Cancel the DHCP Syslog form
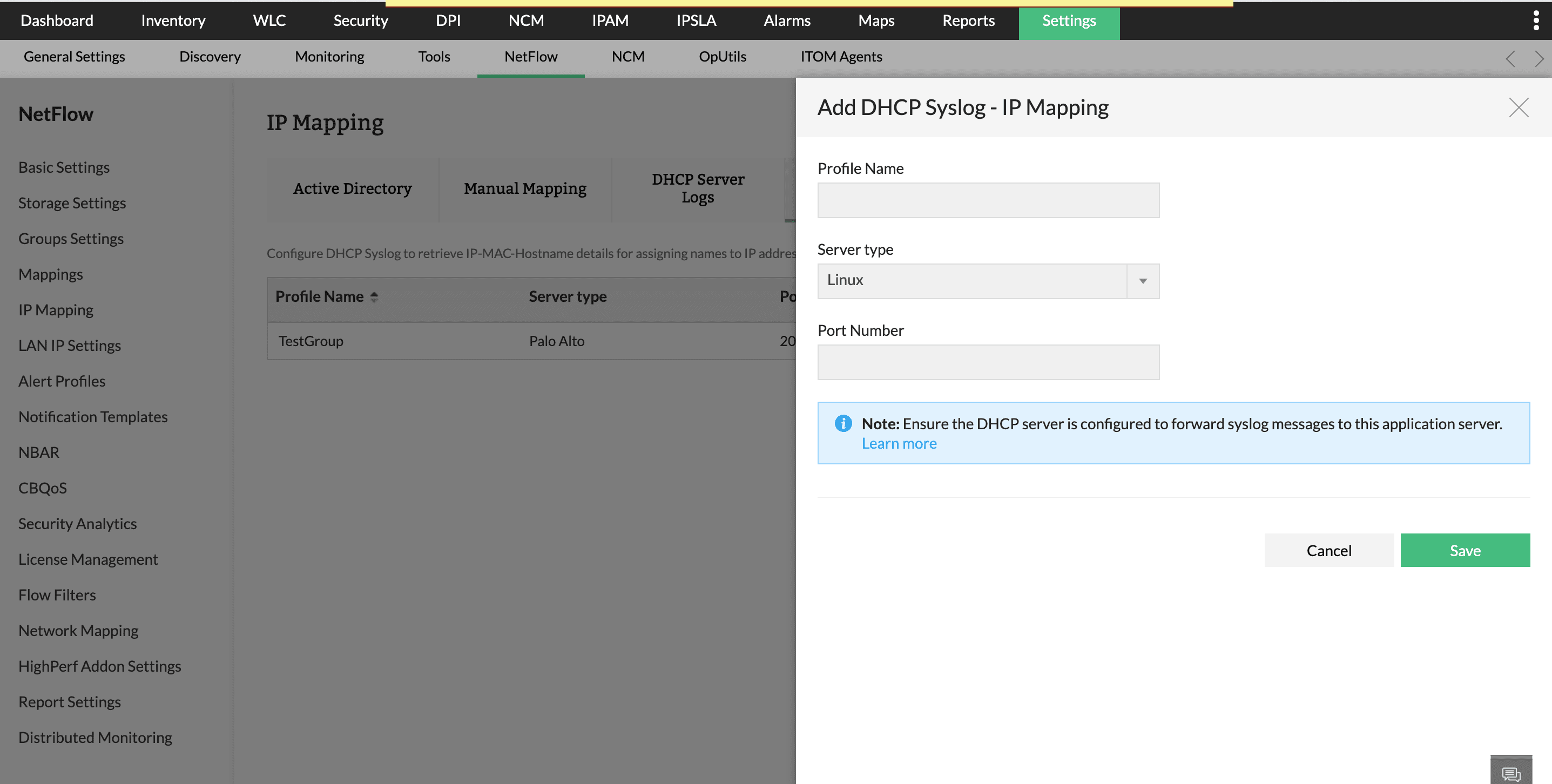The width and height of the screenshot is (1552, 784). pos(1328,550)
